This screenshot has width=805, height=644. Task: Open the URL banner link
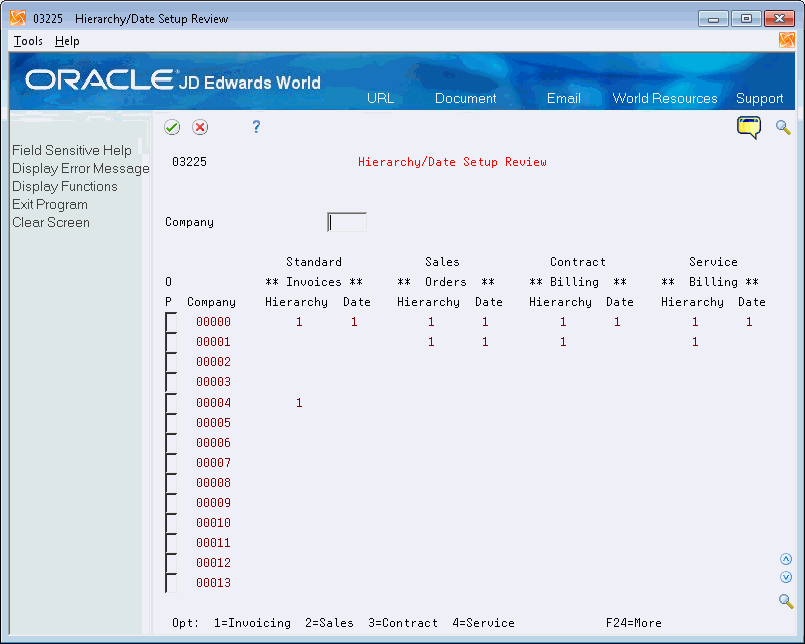(380, 98)
